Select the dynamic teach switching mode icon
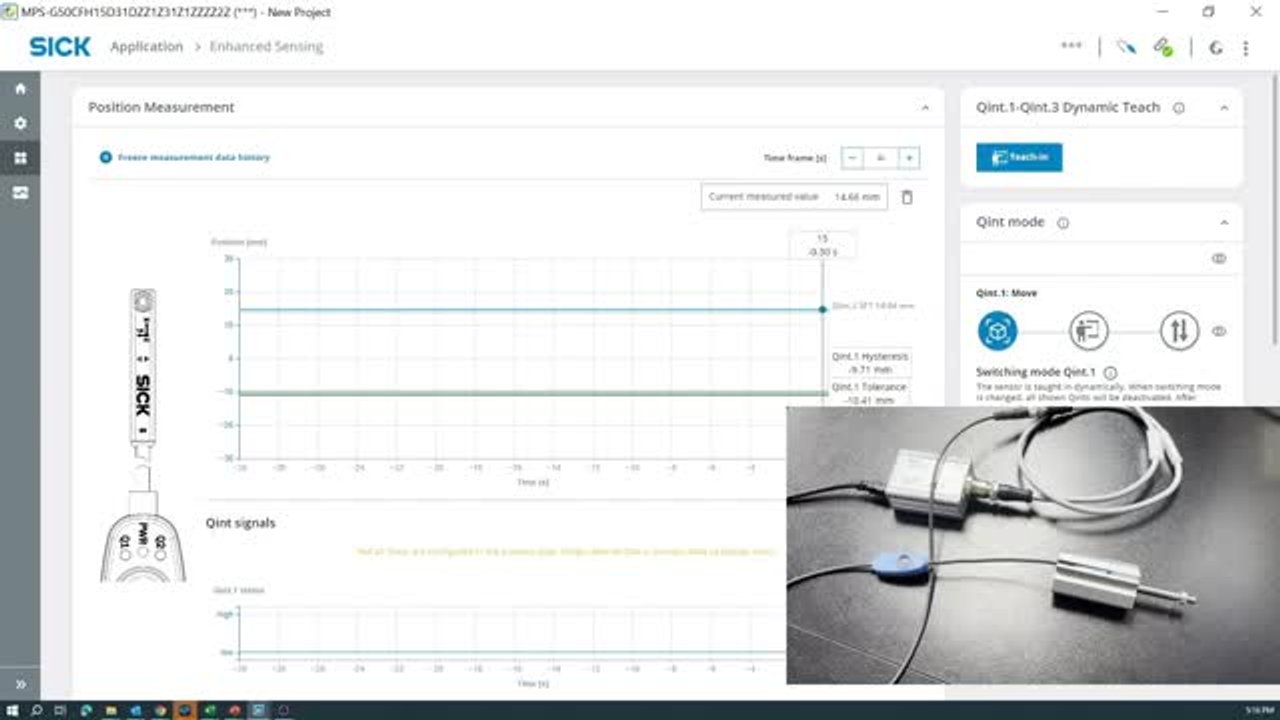Viewport: 1280px width, 720px height. click(997, 331)
